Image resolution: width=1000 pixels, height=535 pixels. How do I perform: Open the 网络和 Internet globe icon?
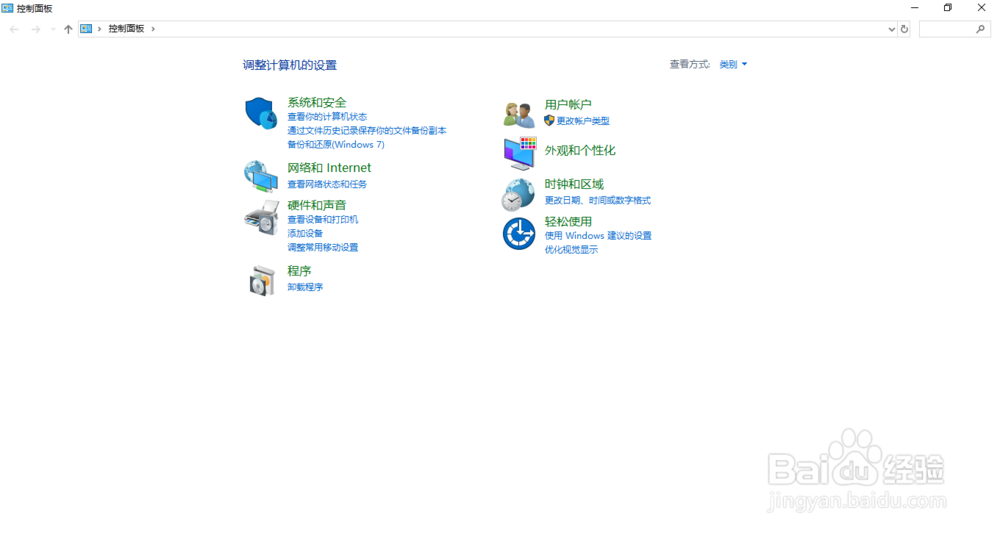coord(261,176)
